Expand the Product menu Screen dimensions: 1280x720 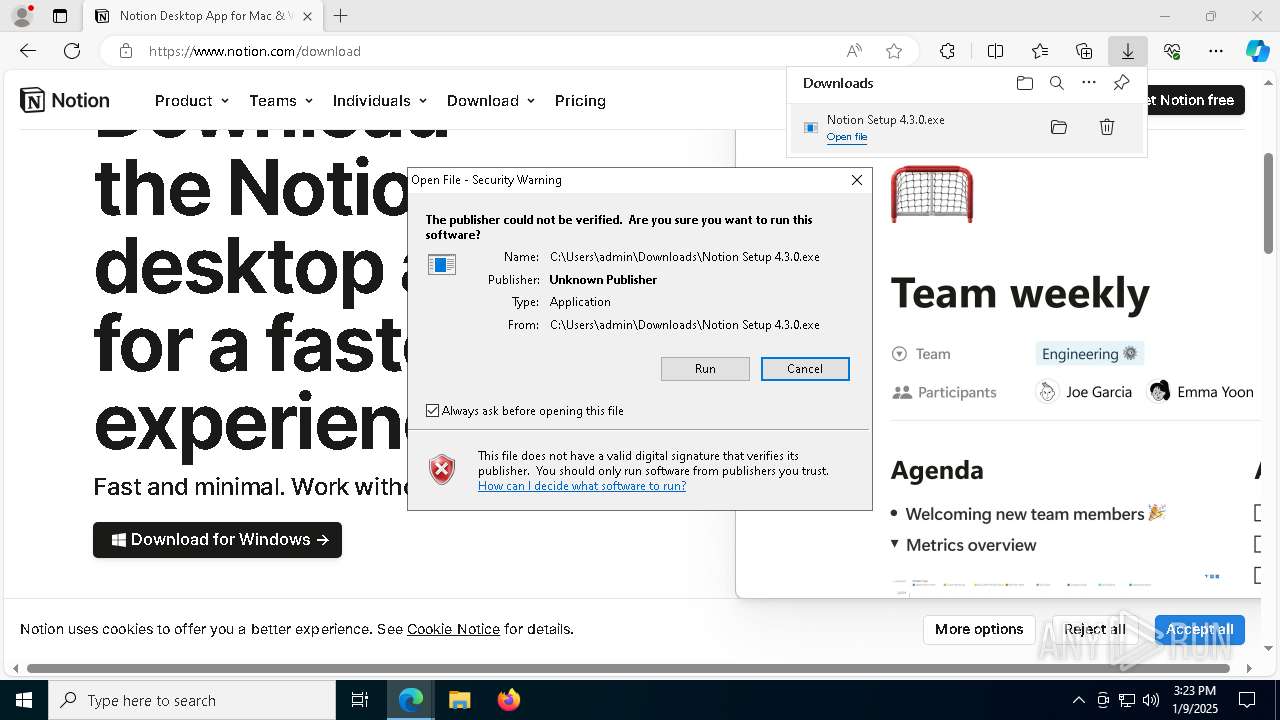pyautogui.click(x=192, y=101)
